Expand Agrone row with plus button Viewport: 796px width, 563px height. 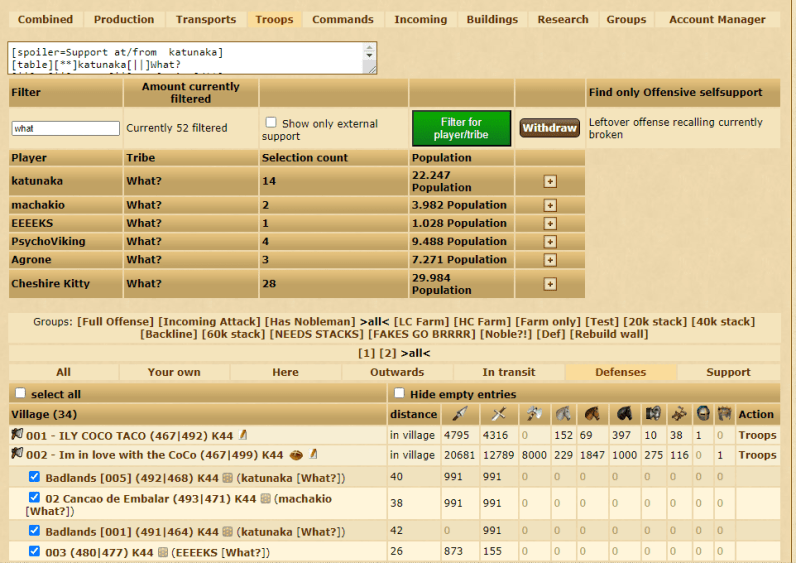click(550, 260)
